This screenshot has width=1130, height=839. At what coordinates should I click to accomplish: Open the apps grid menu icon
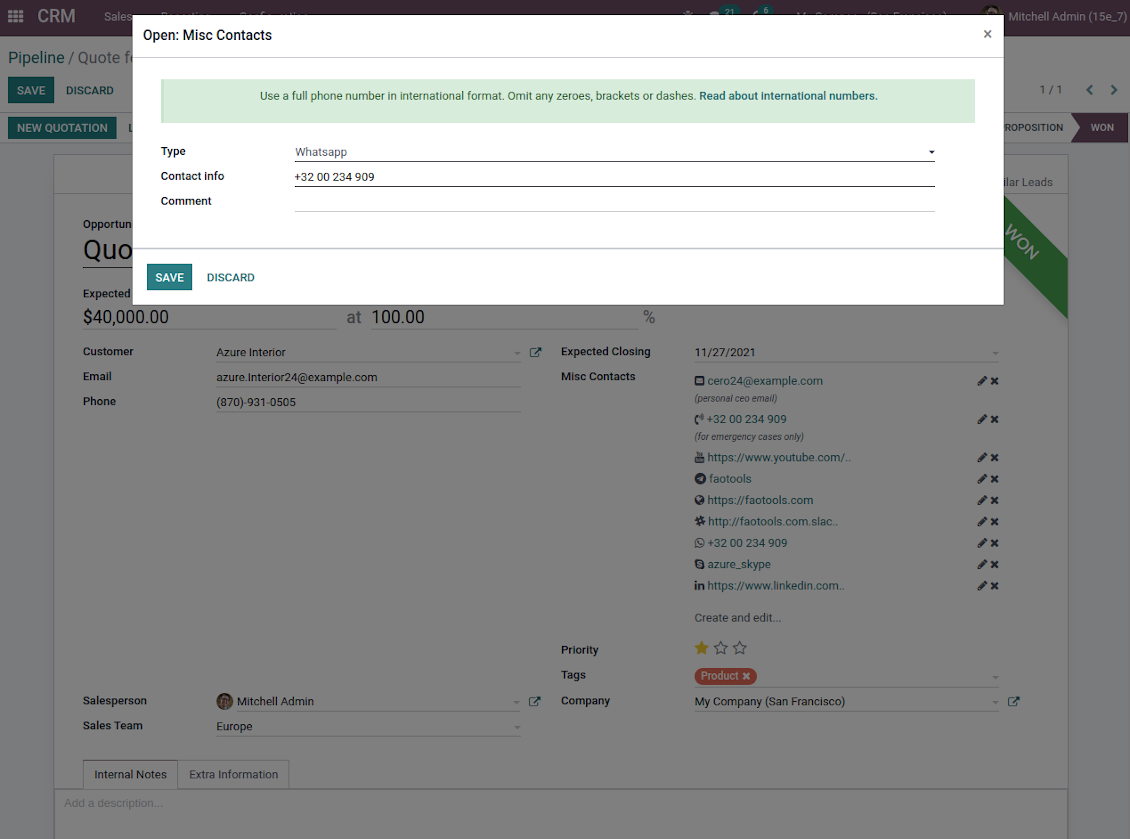coord(15,16)
